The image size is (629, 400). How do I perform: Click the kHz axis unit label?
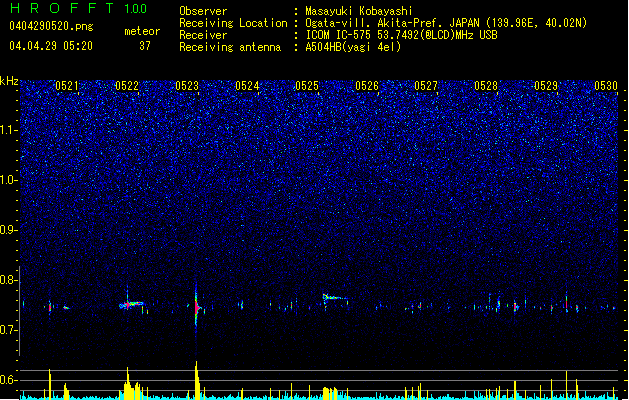(x=9, y=81)
